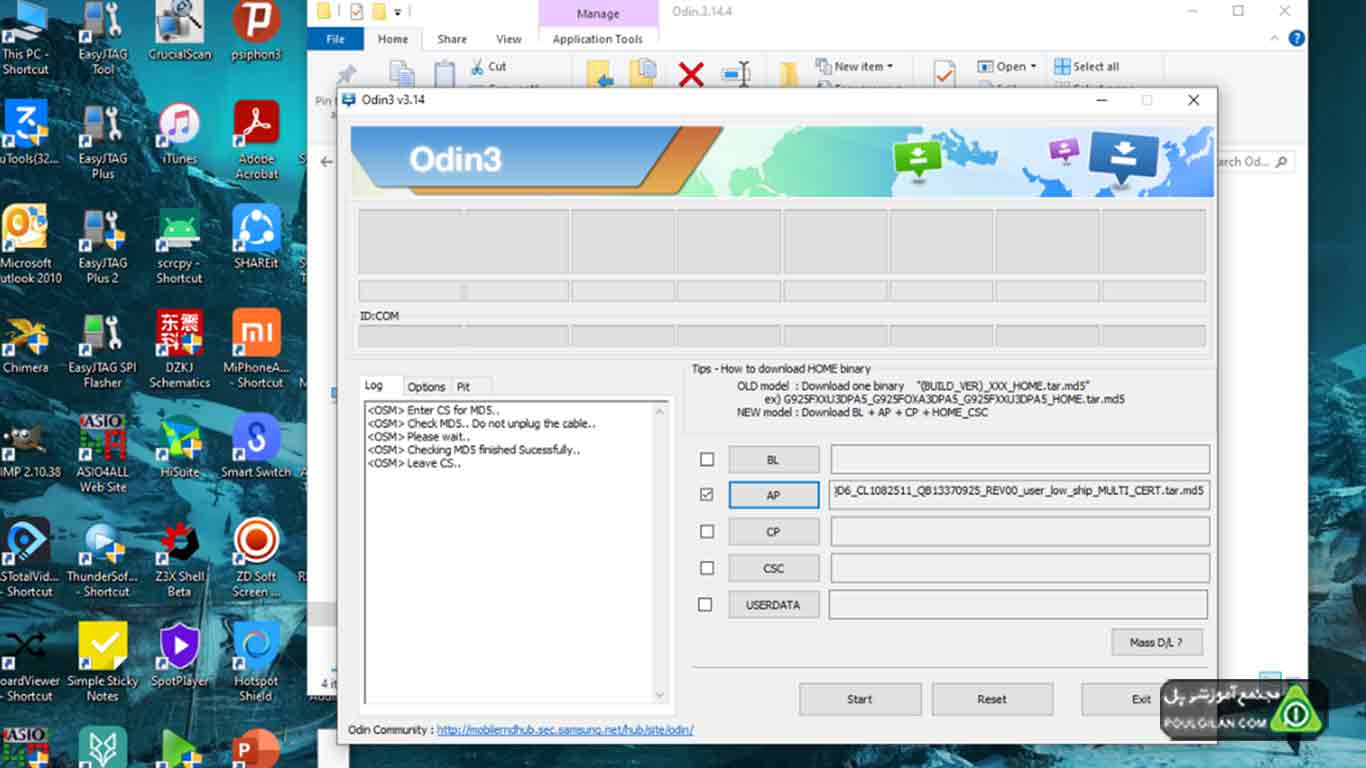Click the CSC file path field
1366x768 pixels.
(x=1019, y=568)
